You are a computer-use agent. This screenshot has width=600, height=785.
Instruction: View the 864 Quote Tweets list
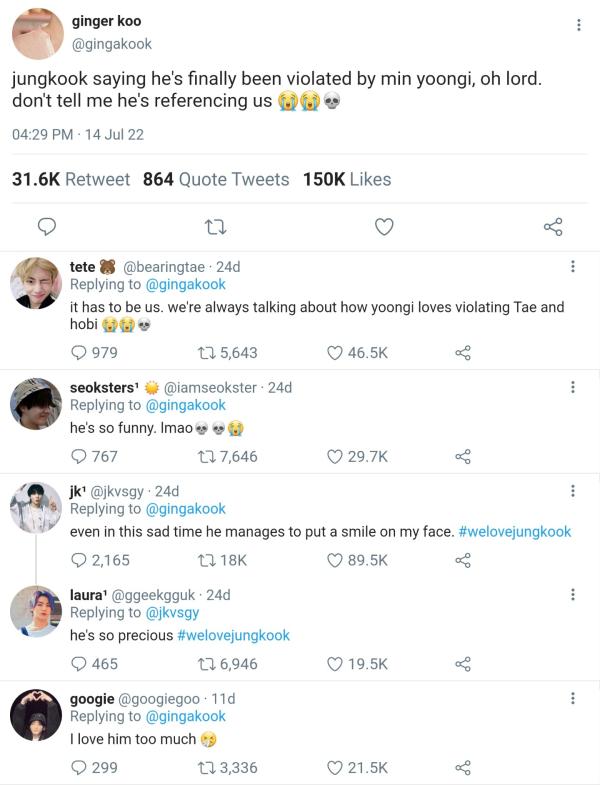coord(216,179)
